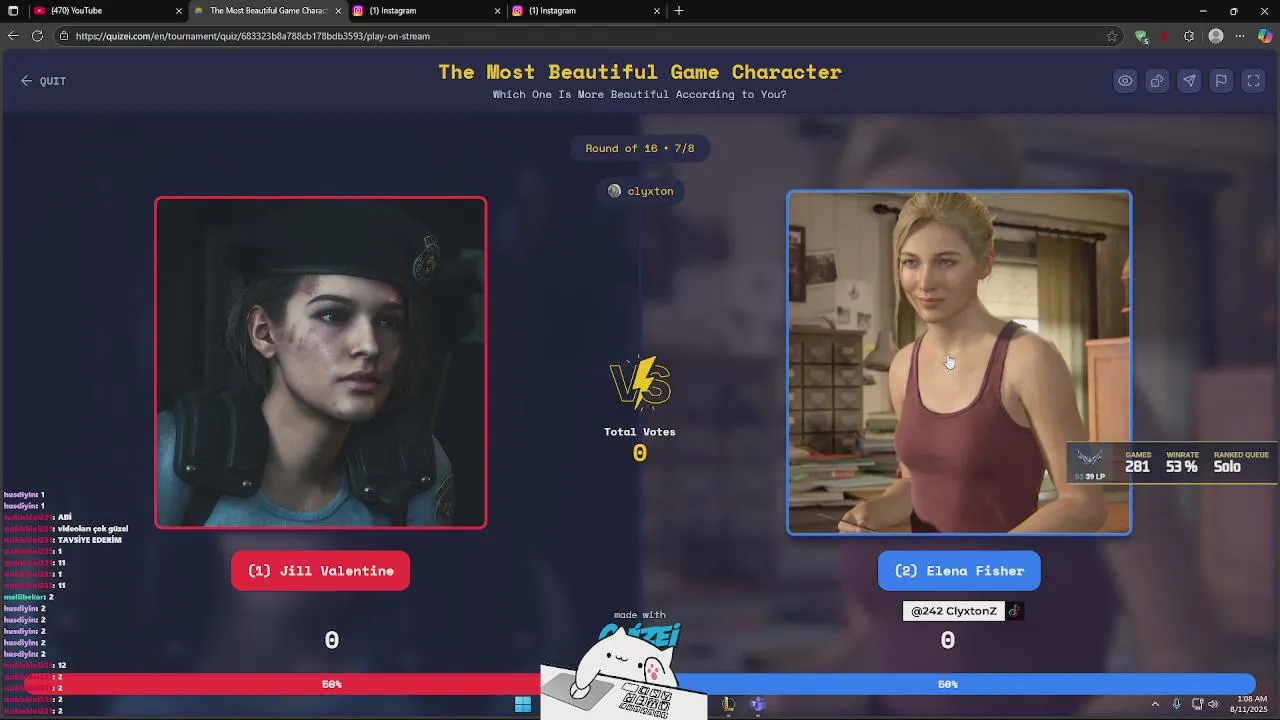This screenshot has width=1280, height=720.
Task: Click the paper plane share icon
Action: [x=1189, y=81]
